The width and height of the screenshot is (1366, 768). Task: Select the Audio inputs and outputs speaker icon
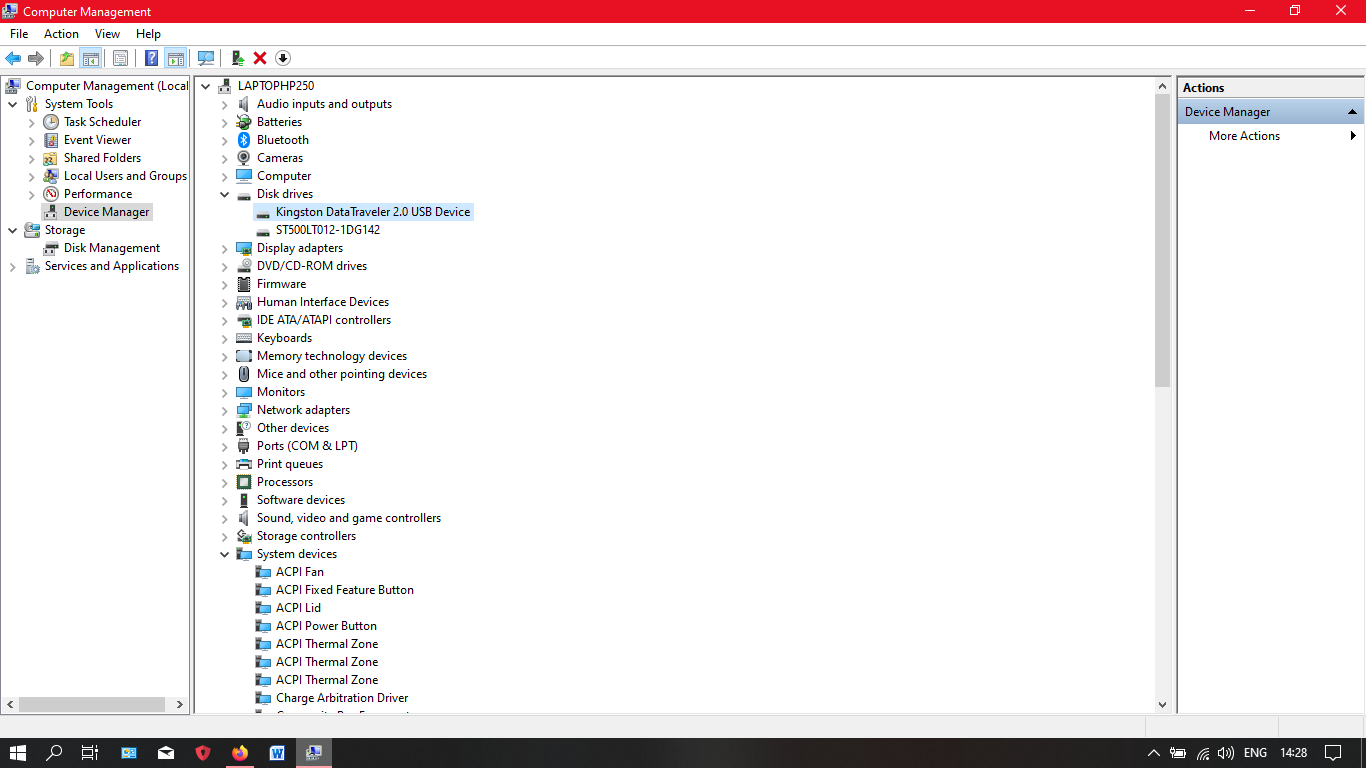click(x=243, y=104)
